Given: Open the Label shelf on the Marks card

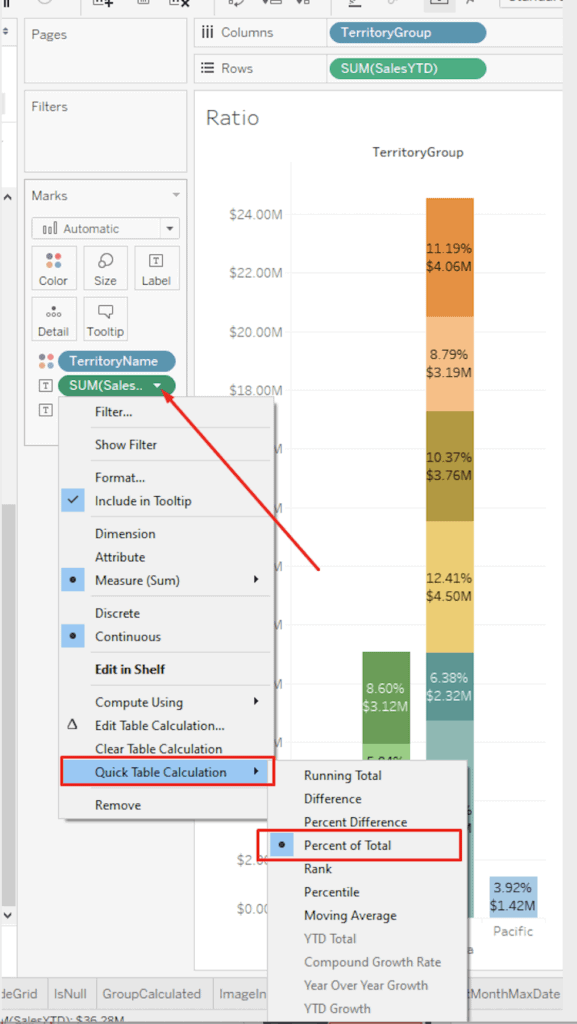Looking at the screenshot, I should click(156, 268).
